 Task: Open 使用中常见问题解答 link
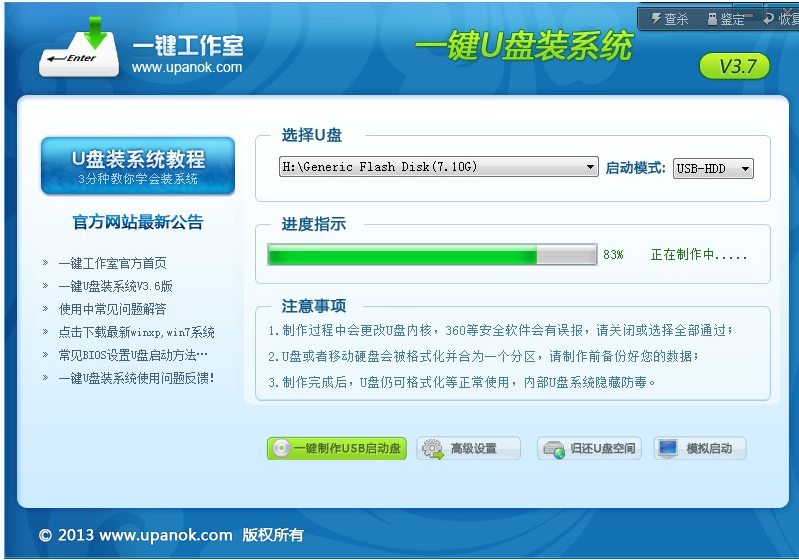pyautogui.click(x=112, y=309)
